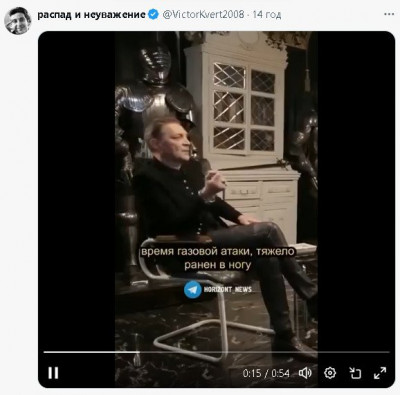
Task: Jump to the end of the seek bar
Action: point(388,352)
